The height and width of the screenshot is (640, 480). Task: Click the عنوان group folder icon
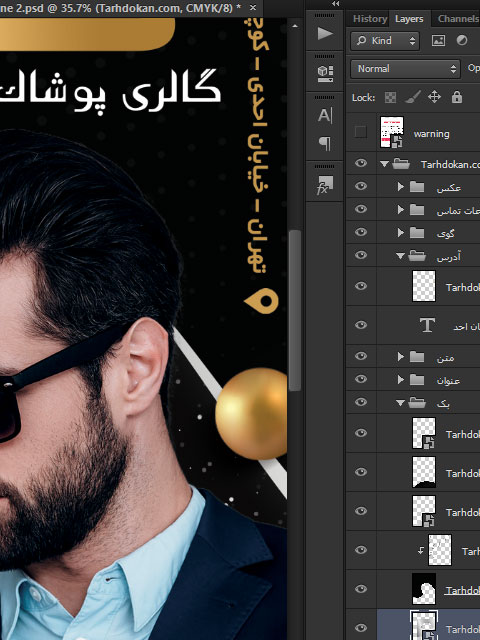[417, 380]
